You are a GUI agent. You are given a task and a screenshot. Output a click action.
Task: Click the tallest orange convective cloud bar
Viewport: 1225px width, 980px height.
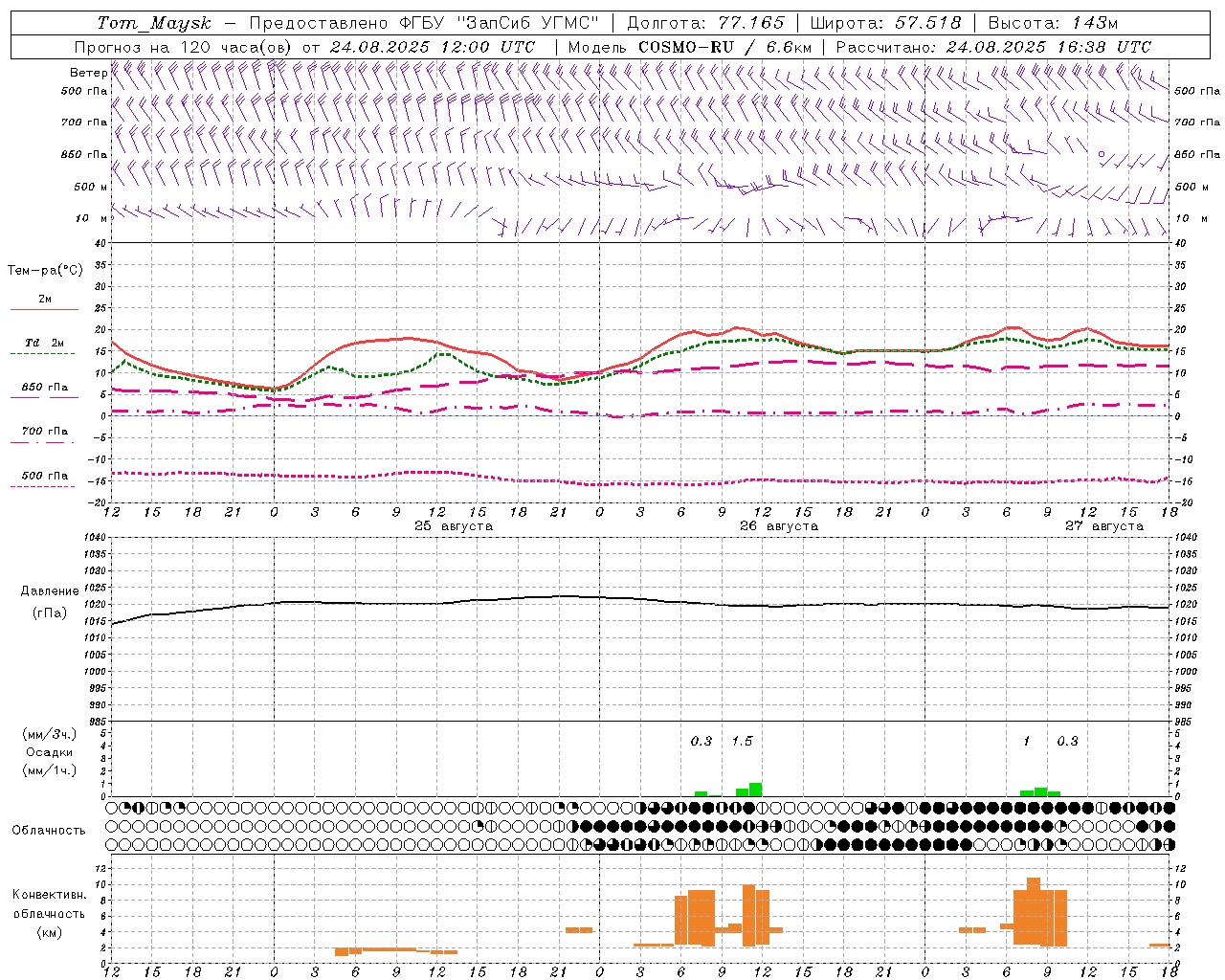[x=1034, y=911]
